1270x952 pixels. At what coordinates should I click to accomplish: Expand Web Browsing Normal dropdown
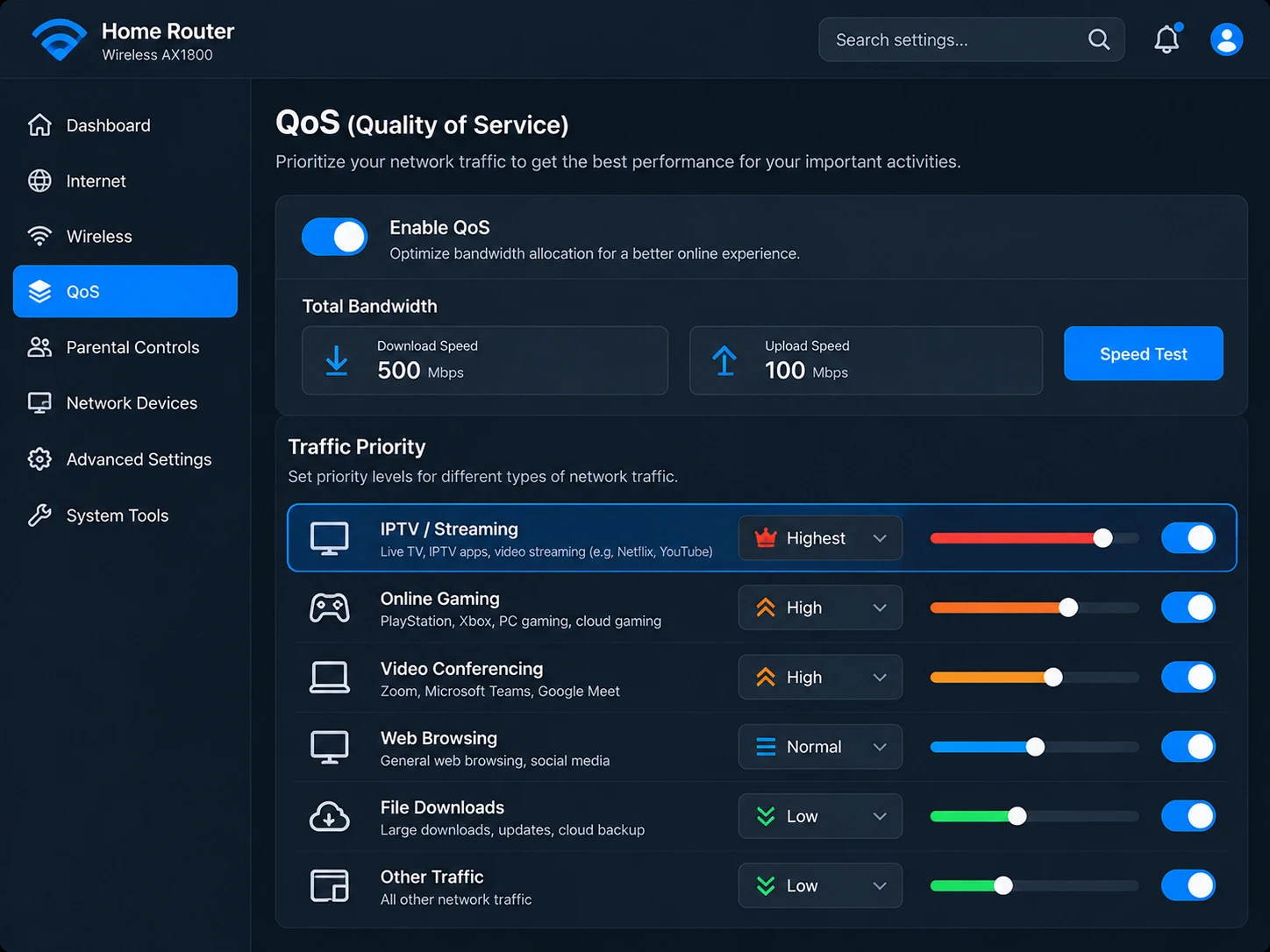click(820, 747)
